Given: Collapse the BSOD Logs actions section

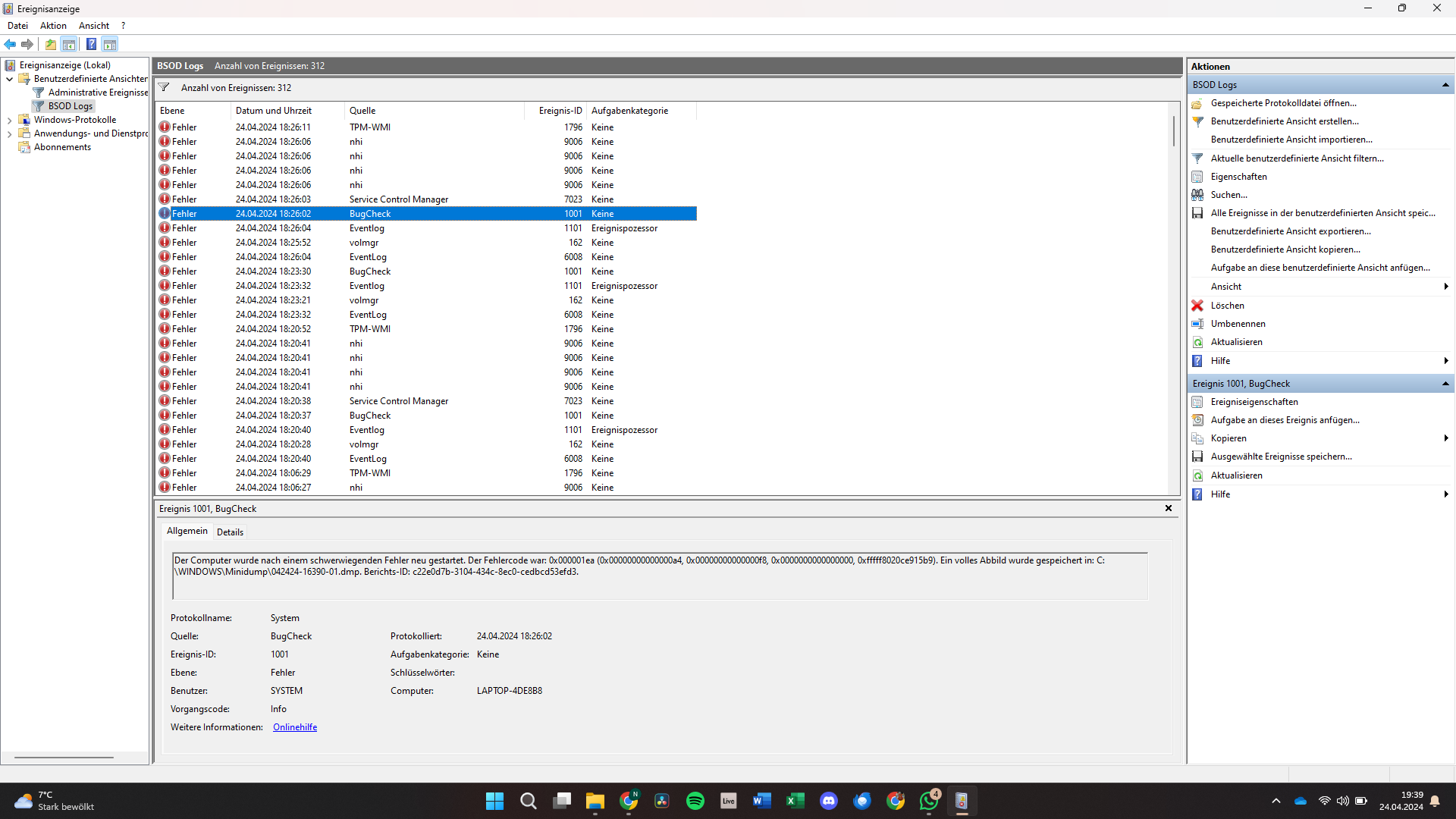Looking at the screenshot, I should [x=1445, y=85].
